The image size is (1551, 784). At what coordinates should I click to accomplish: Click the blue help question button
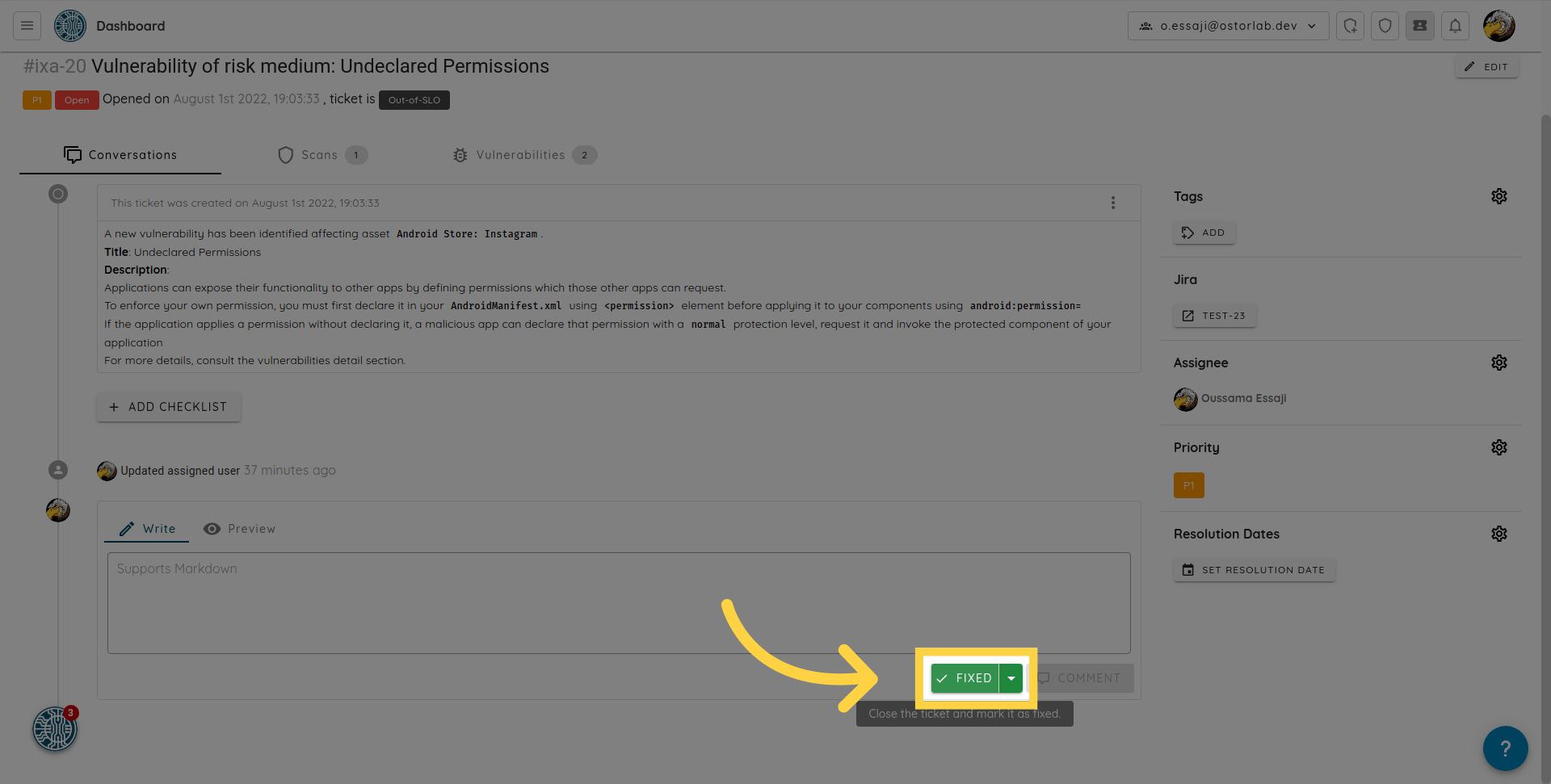pyautogui.click(x=1504, y=748)
